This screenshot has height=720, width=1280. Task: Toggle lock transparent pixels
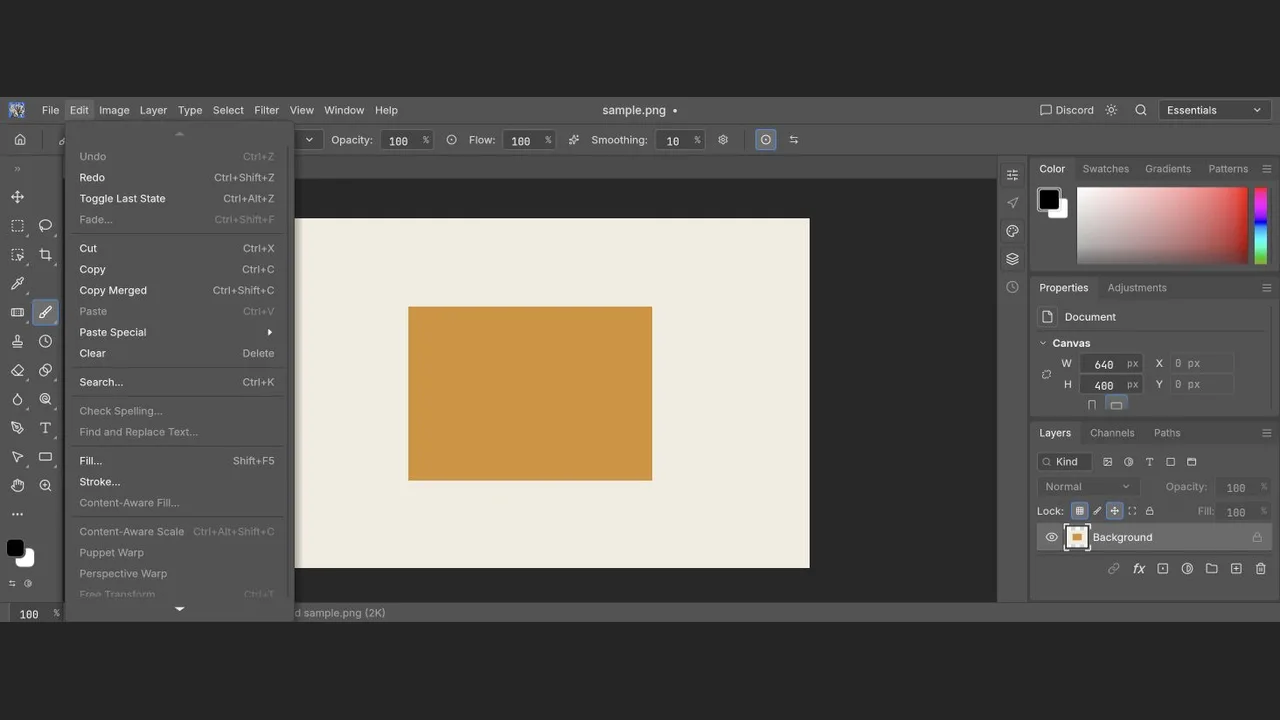click(x=1079, y=511)
